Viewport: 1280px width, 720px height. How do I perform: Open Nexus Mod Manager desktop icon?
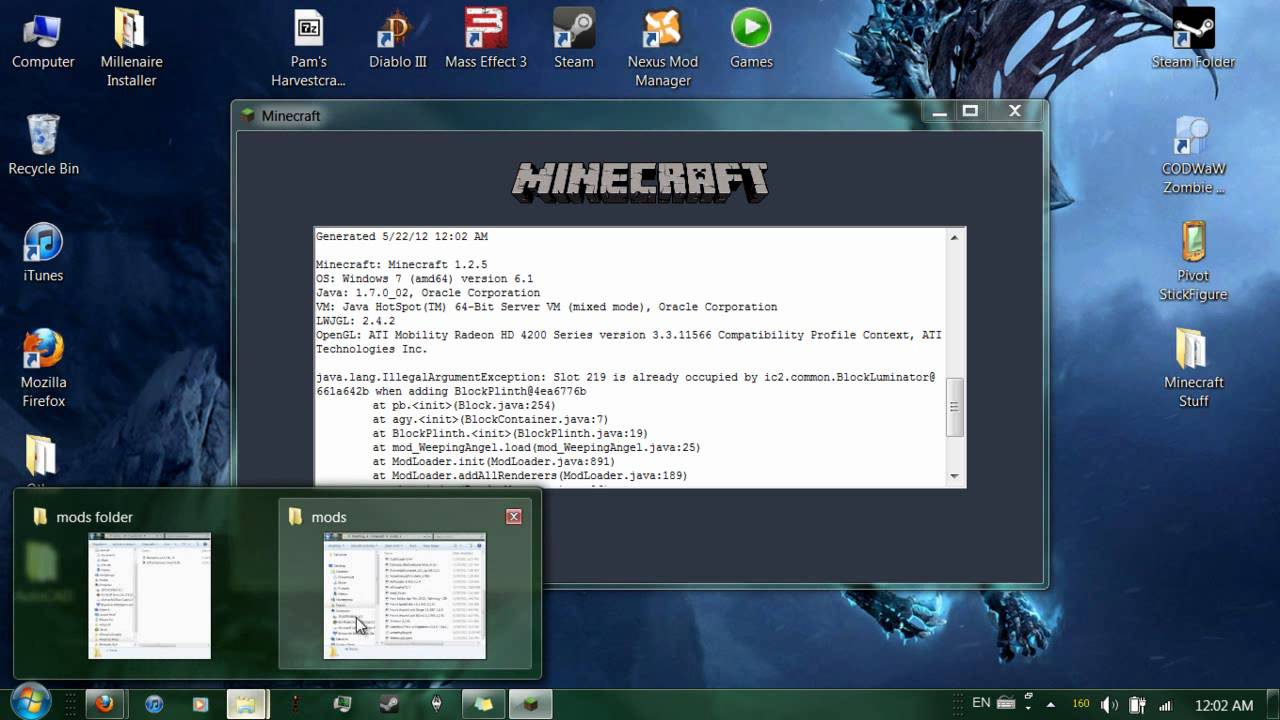coord(662,48)
